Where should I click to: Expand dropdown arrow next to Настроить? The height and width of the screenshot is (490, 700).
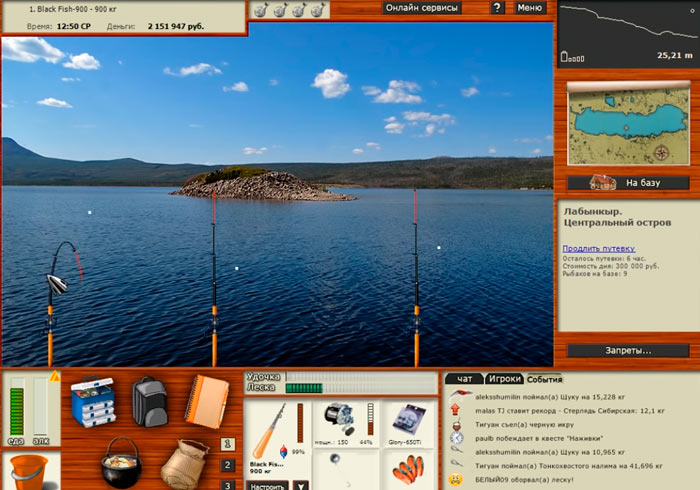pos(299,484)
